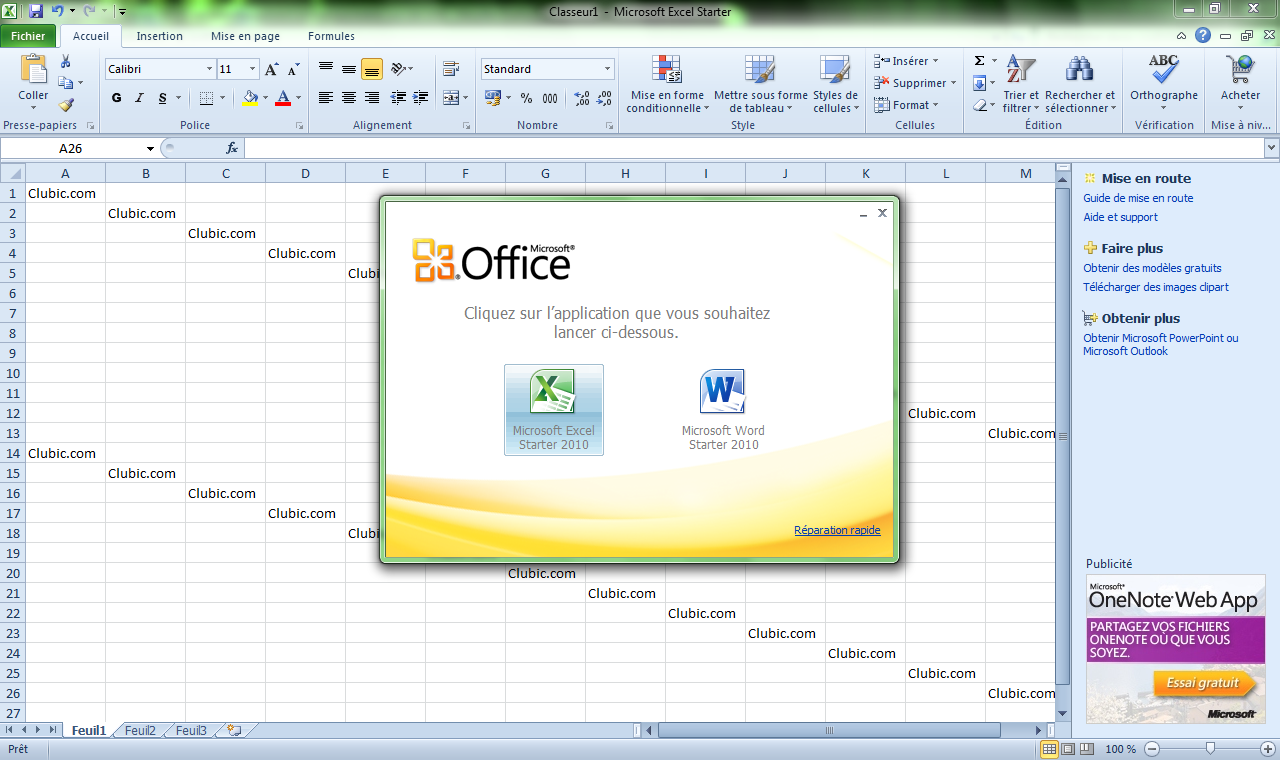
Task: Open the font name Calibri dropdown
Action: click(210, 70)
